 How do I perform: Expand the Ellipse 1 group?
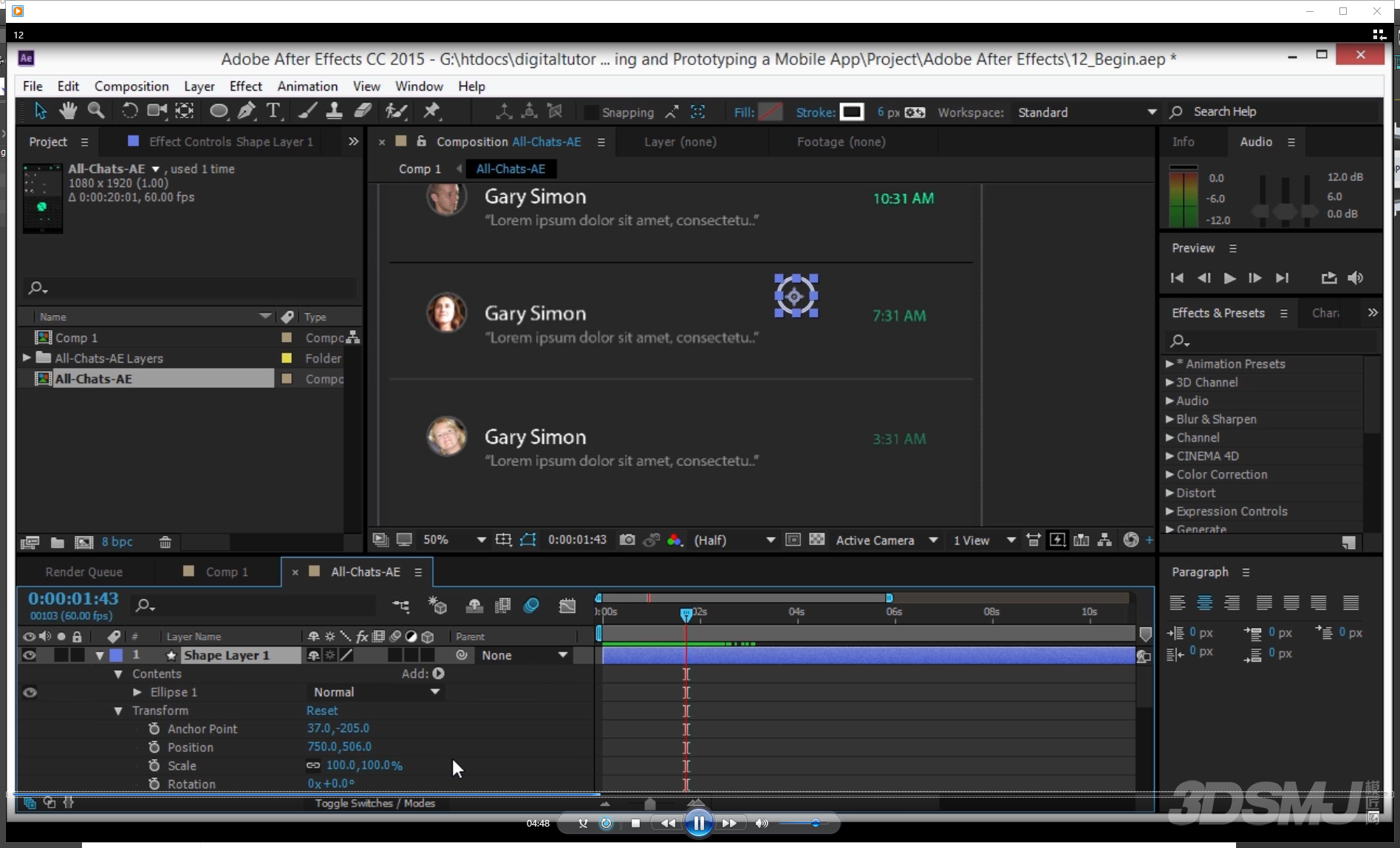pyautogui.click(x=137, y=692)
